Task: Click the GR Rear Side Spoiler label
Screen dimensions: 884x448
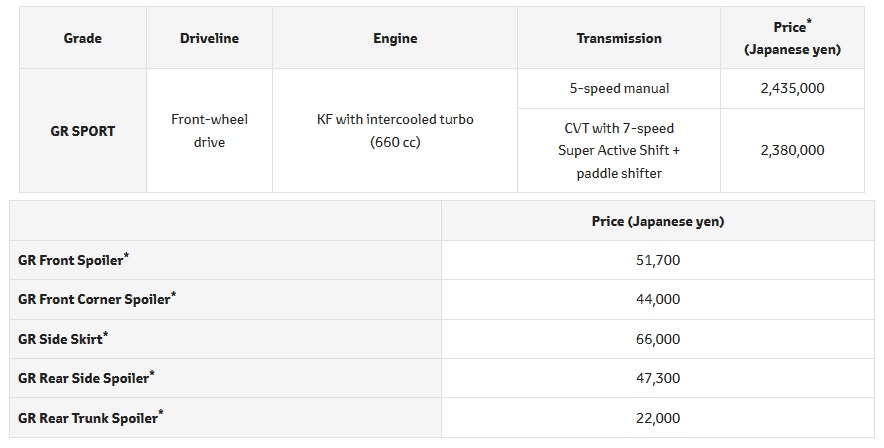Action: [x=86, y=379]
